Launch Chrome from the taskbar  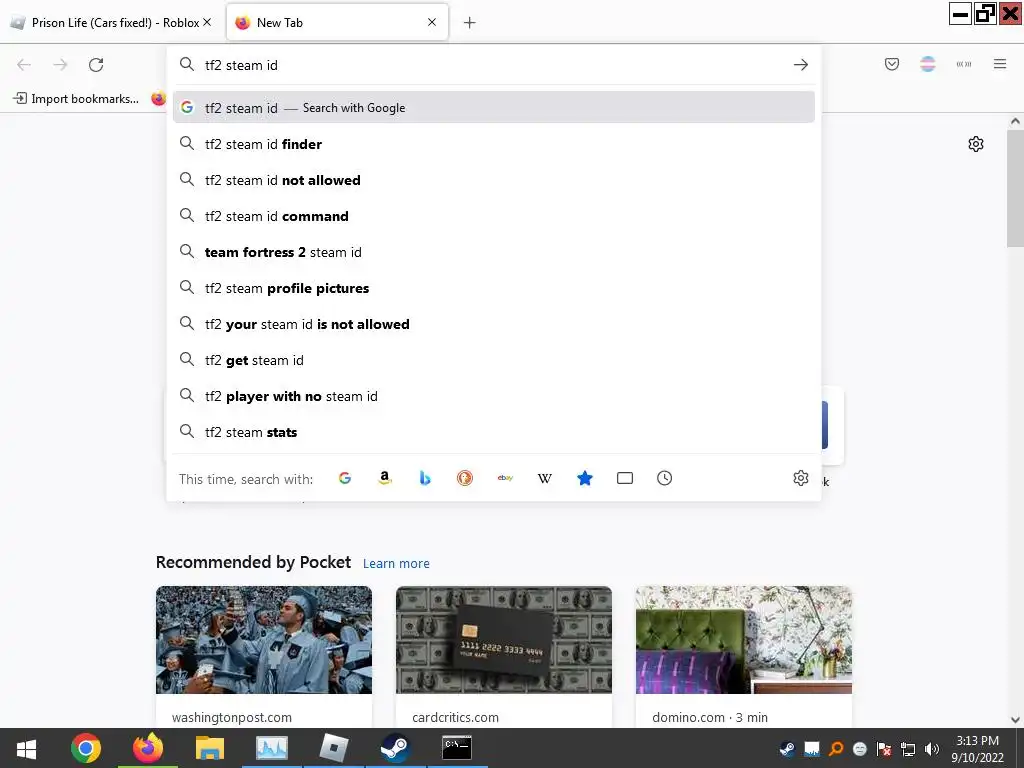coord(86,748)
